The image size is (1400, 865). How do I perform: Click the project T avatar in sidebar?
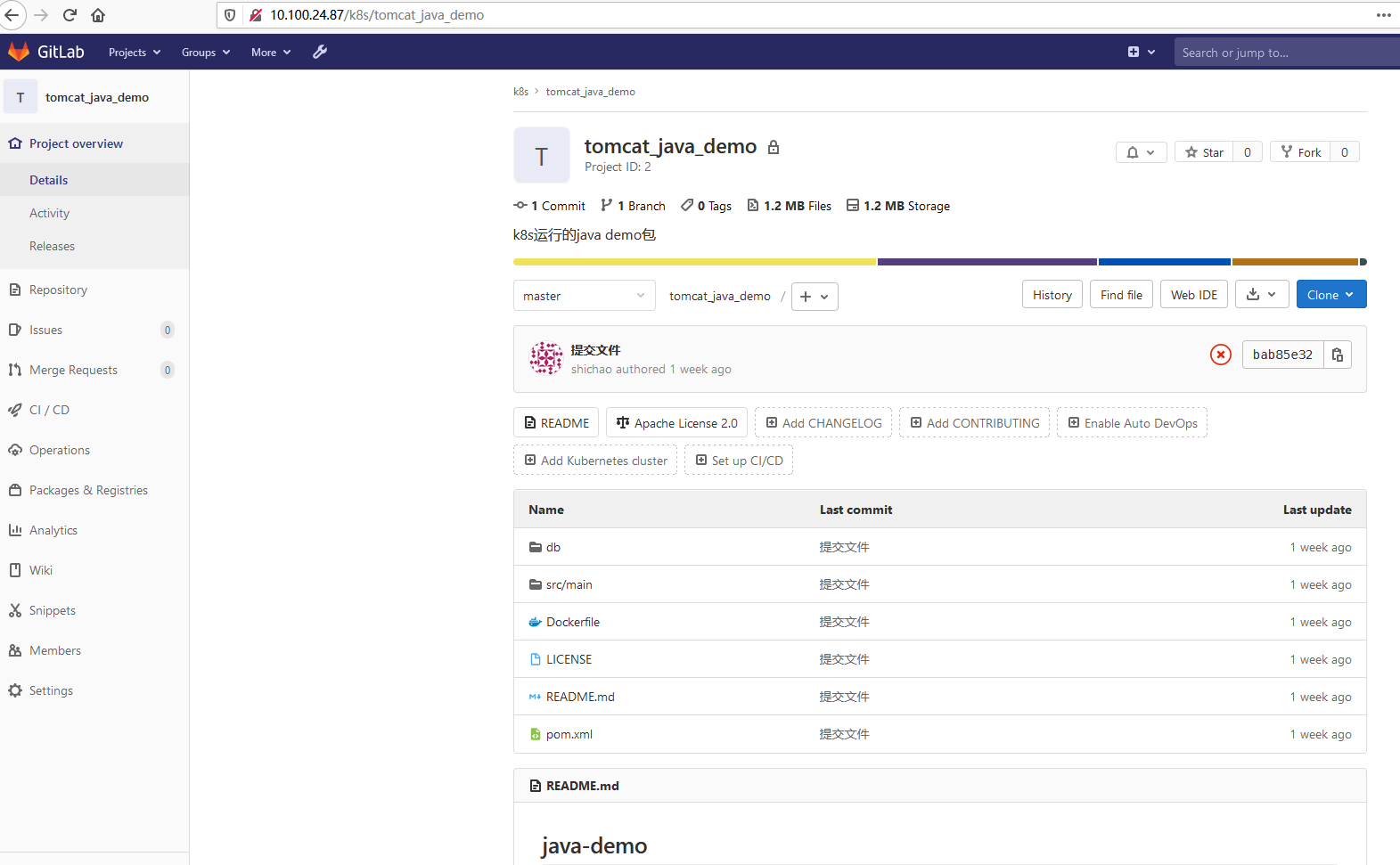coord(20,97)
